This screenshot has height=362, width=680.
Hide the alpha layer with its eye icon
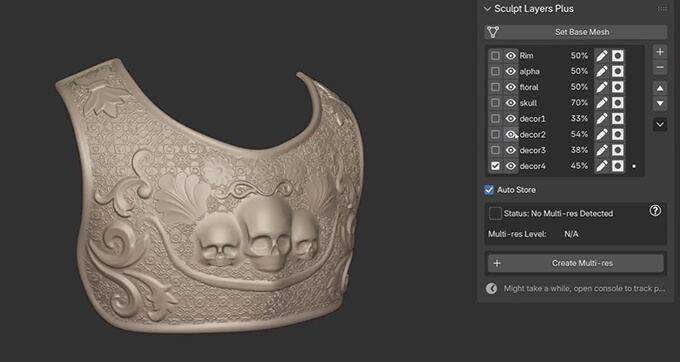coord(511,71)
